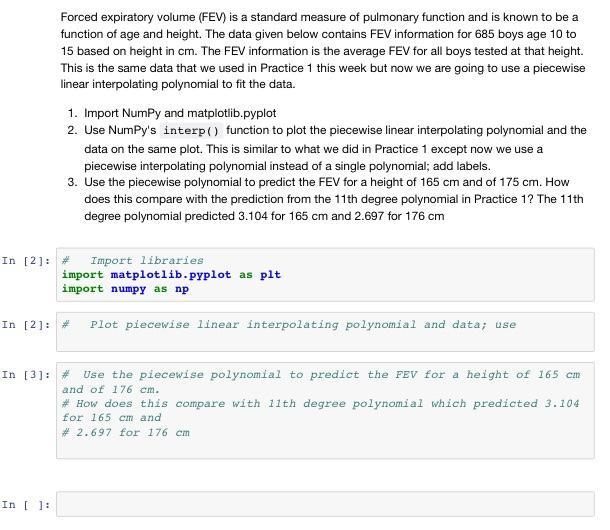This screenshot has width=610, height=530.
Task: Click the '# Import libraries' comment
Action: pyautogui.click(x=133, y=260)
